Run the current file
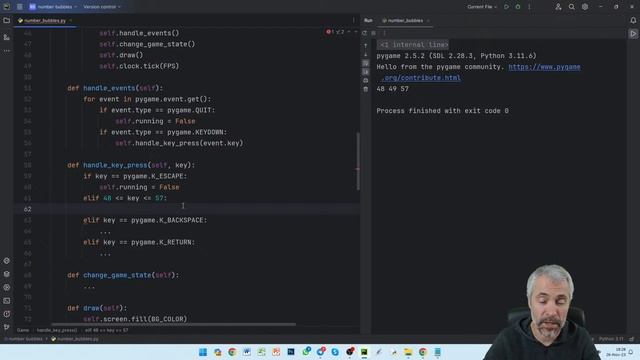Viewport: 640px width, 360px height. point(506,7)
